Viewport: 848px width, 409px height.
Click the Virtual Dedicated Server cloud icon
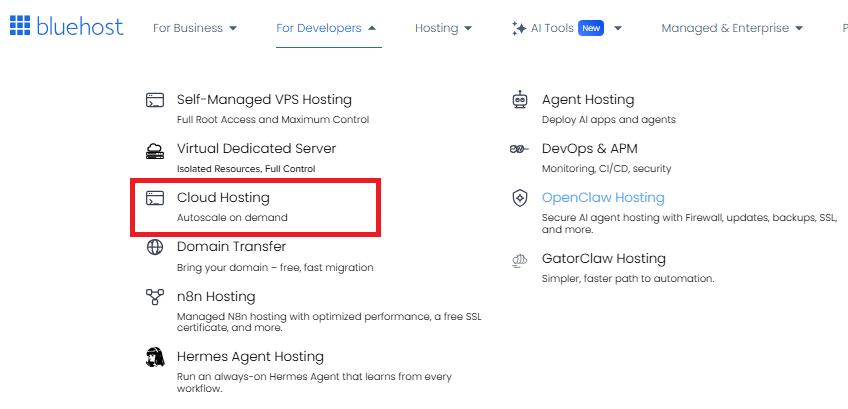pyautogui.click(x=155, y=151)
